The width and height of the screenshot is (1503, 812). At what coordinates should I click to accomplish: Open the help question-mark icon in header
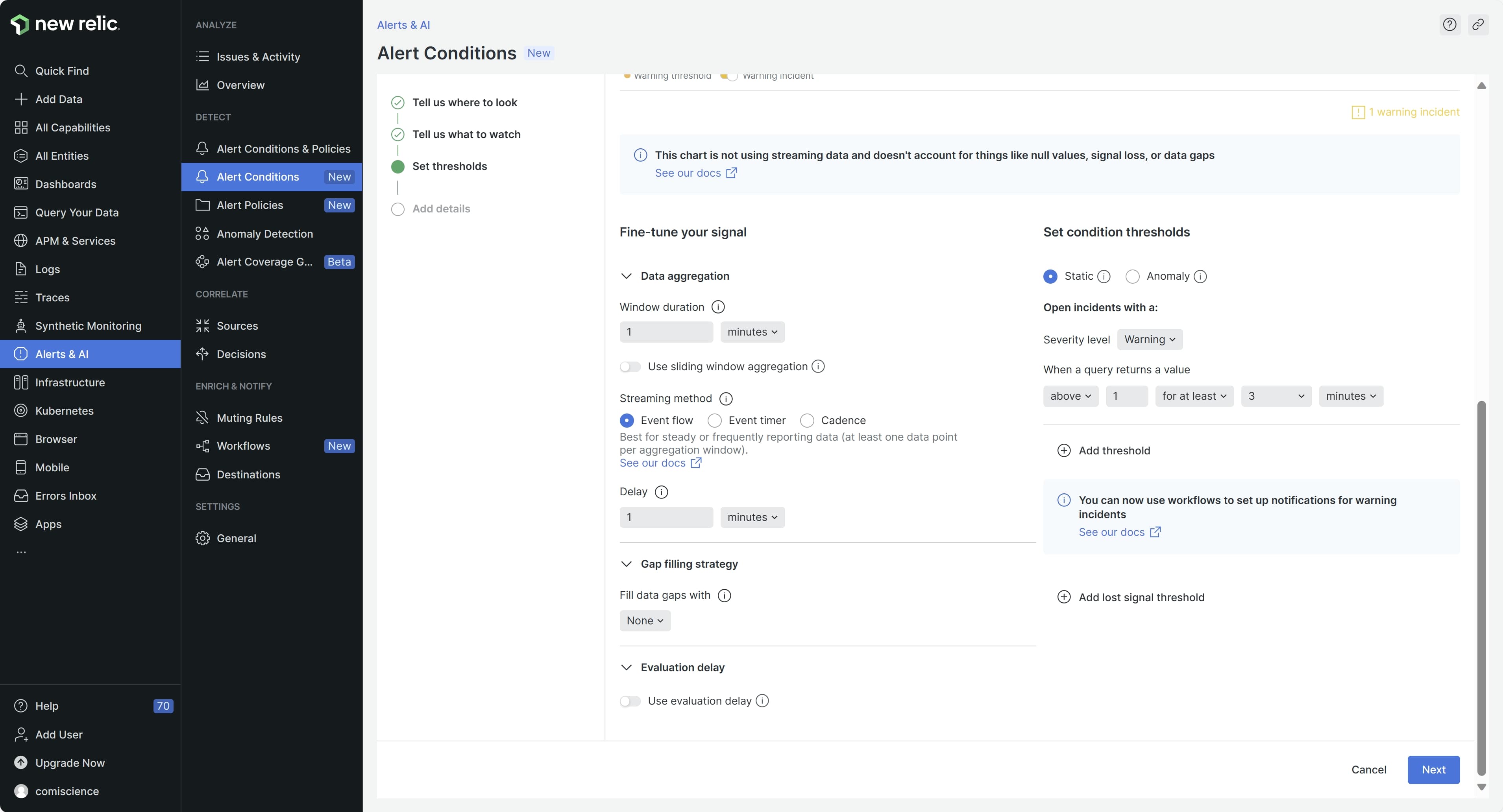coord(1449,24)
